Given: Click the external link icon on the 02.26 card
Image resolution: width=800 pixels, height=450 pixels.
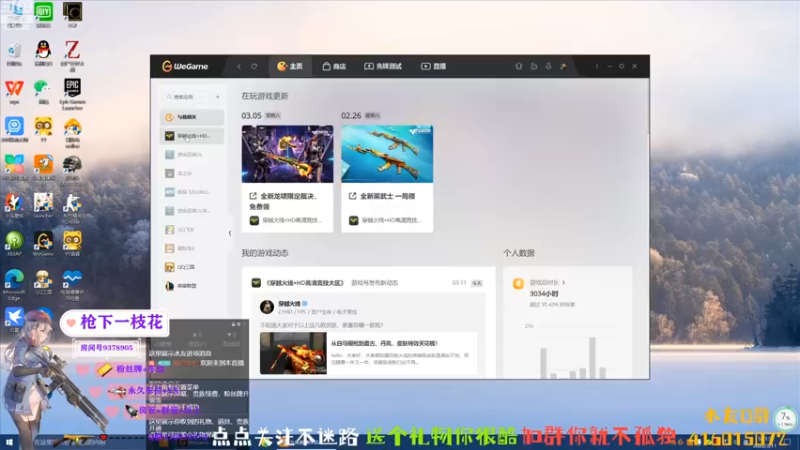Looking at the screenshot, I should coord(353,196).
